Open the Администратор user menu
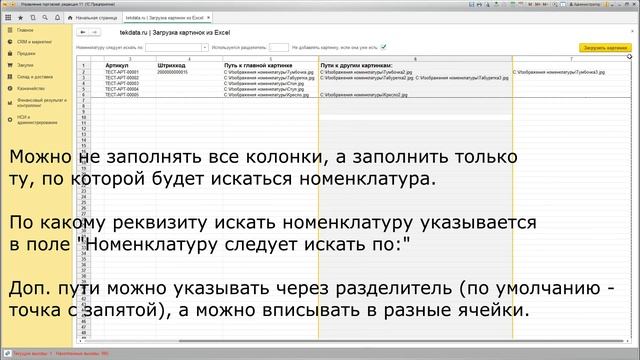Screen dimensions: 640x360 coord(585,4)
